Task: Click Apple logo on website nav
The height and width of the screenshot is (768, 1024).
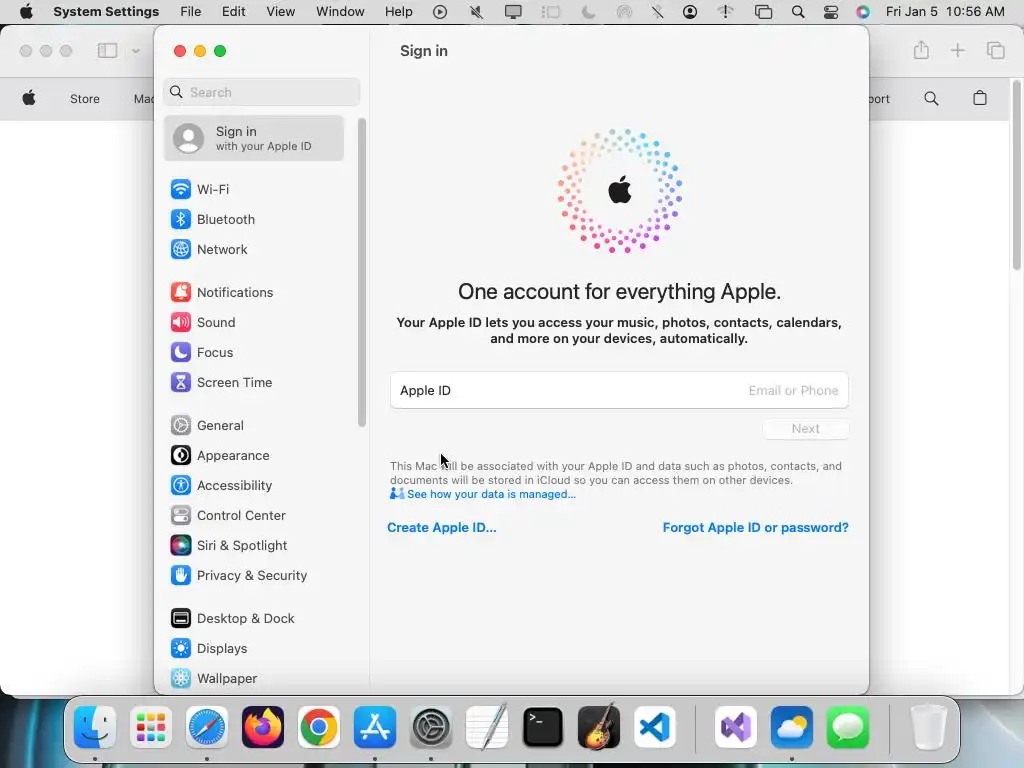Action: point(29,99)
